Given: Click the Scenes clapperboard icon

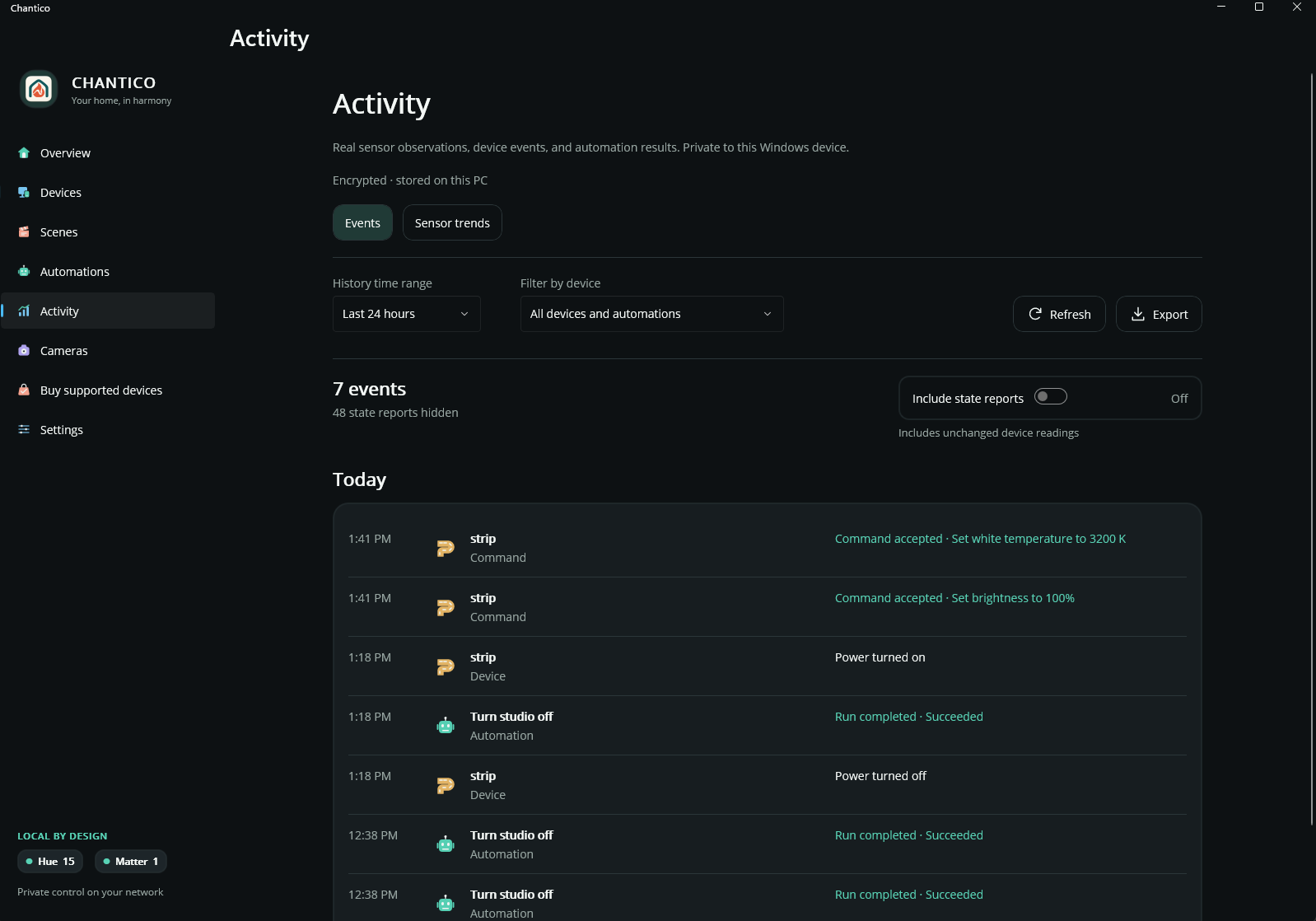Looking at the screenshot, I should click(24, 232).
